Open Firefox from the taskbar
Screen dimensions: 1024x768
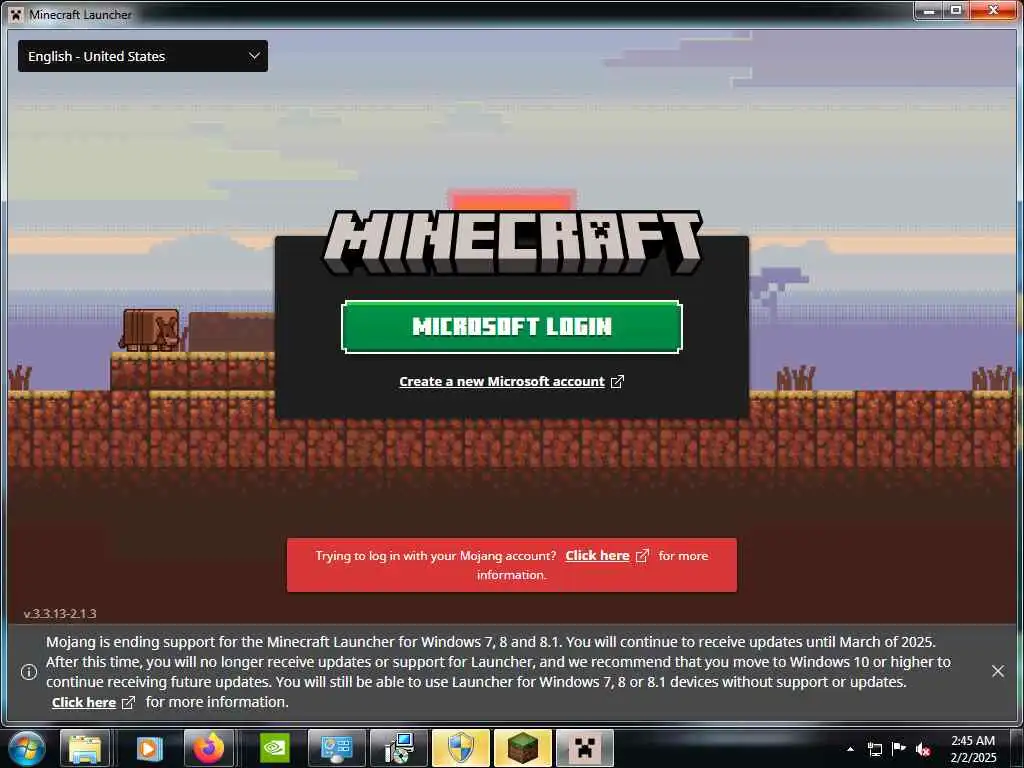click(x=209, y=748)
